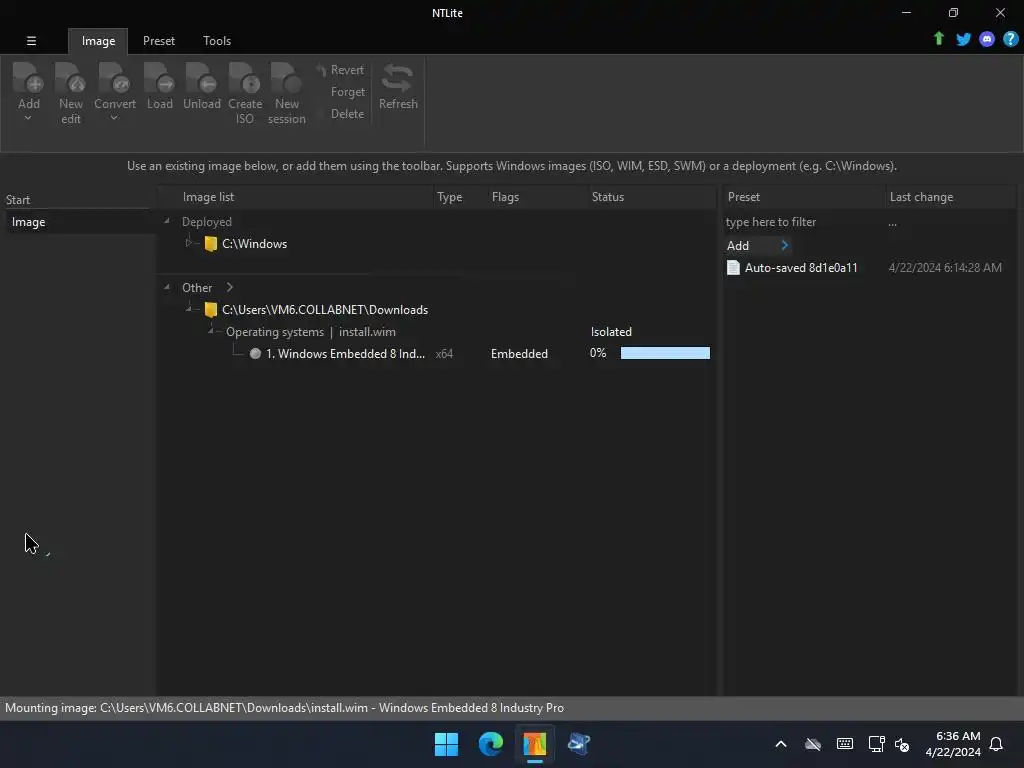Open the hamburger main menu
Screen dimensions: 1024x768
click(x=31, y=40)
